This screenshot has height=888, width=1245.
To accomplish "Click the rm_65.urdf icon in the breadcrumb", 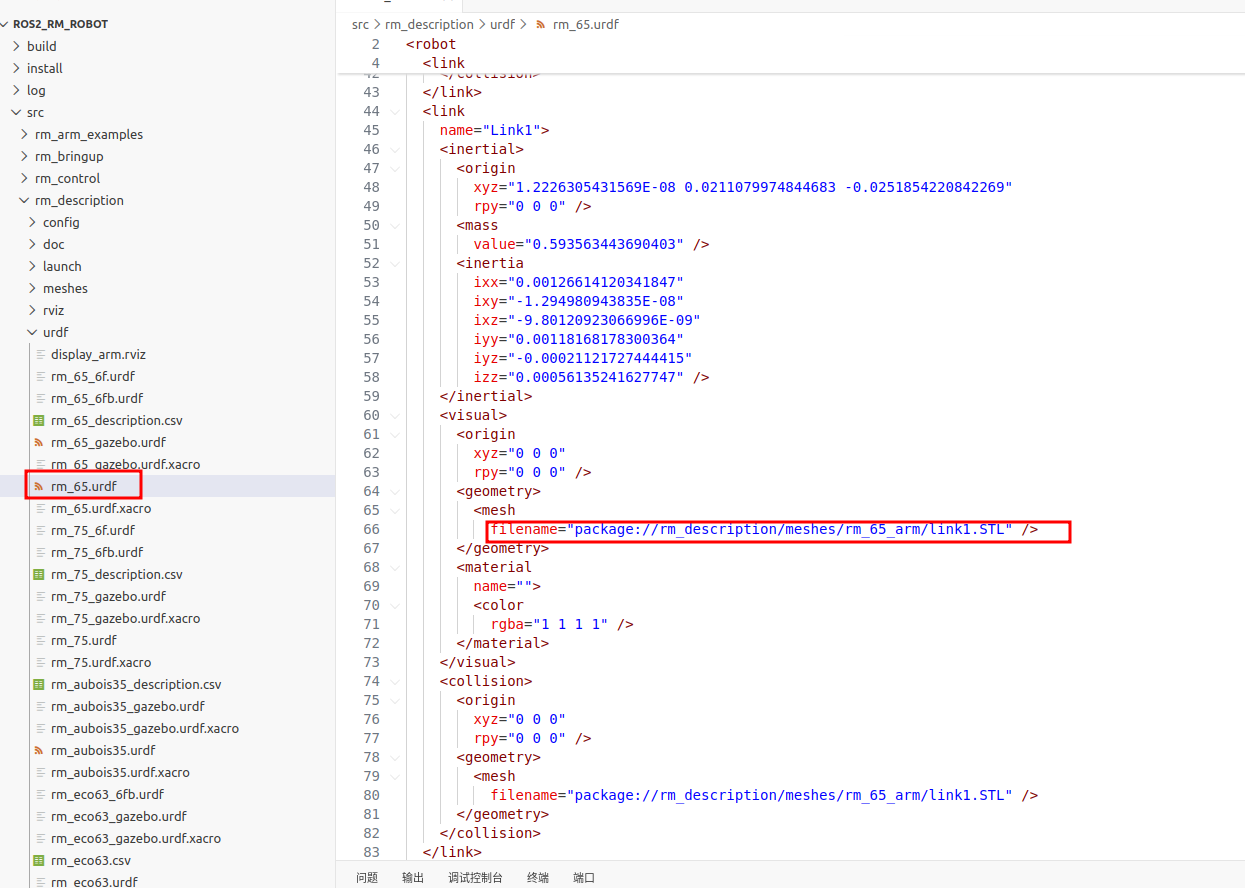I will (x=541, y=24).
